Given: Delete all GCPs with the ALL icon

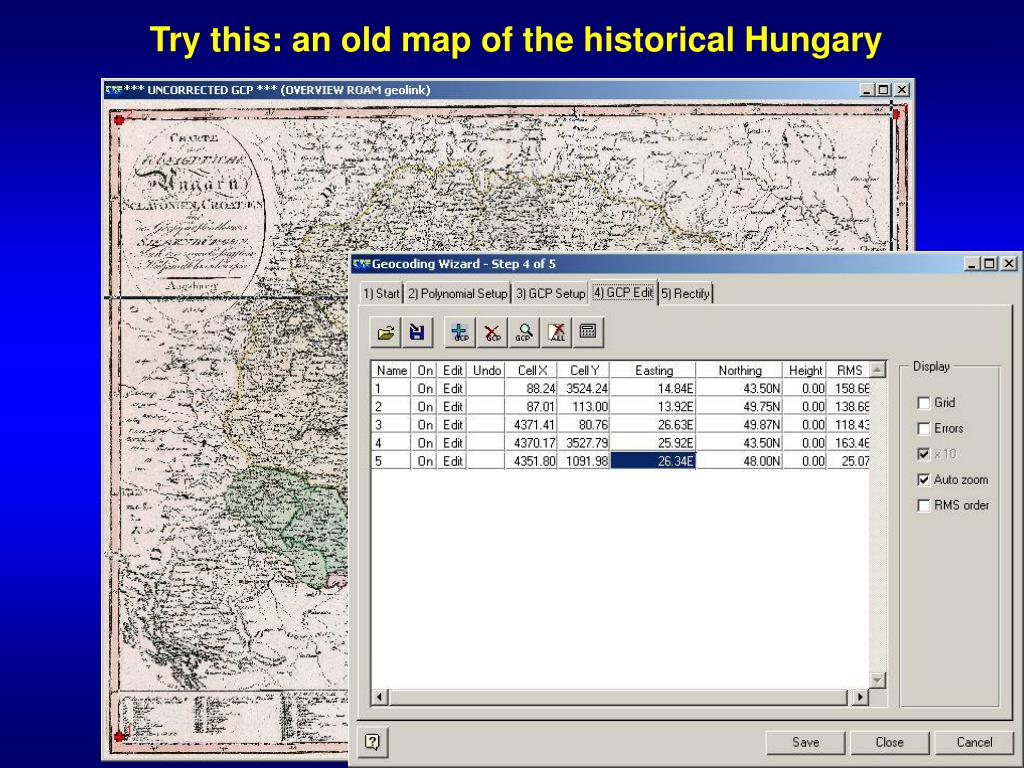Looking at the screenshot, I should tap(556, 332).
